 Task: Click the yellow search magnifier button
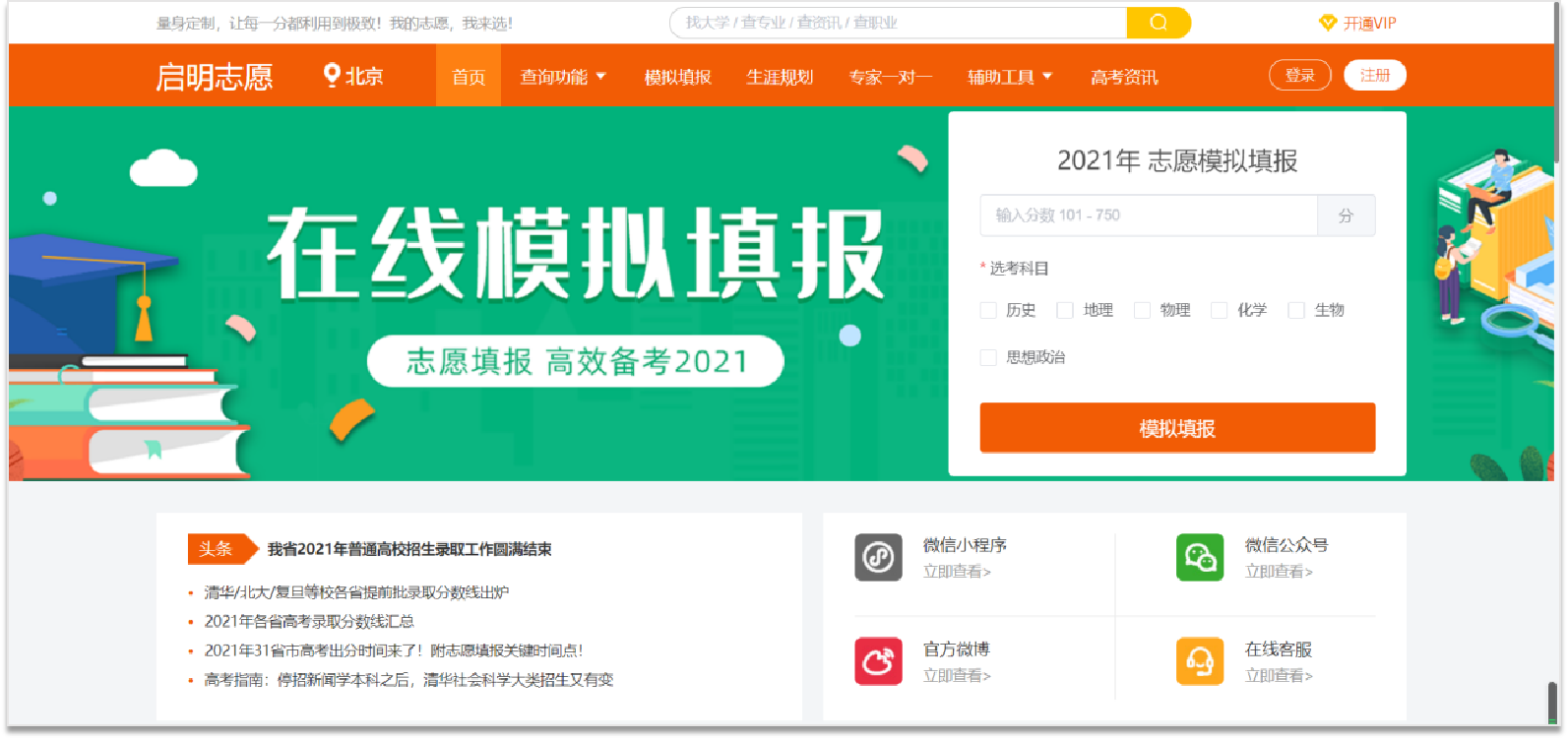pos(1158,23)
